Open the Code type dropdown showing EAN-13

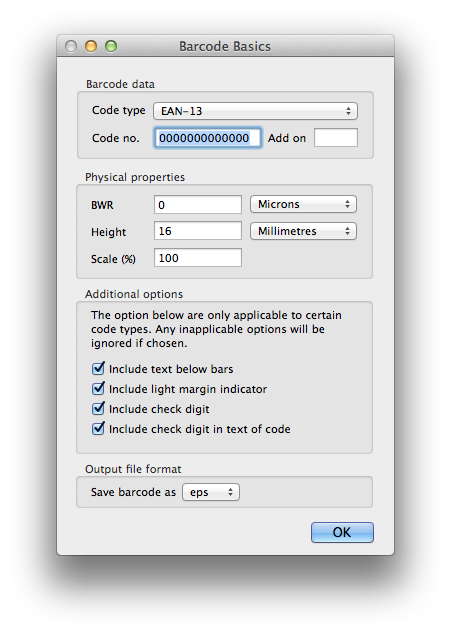click(x=255, y=111)
